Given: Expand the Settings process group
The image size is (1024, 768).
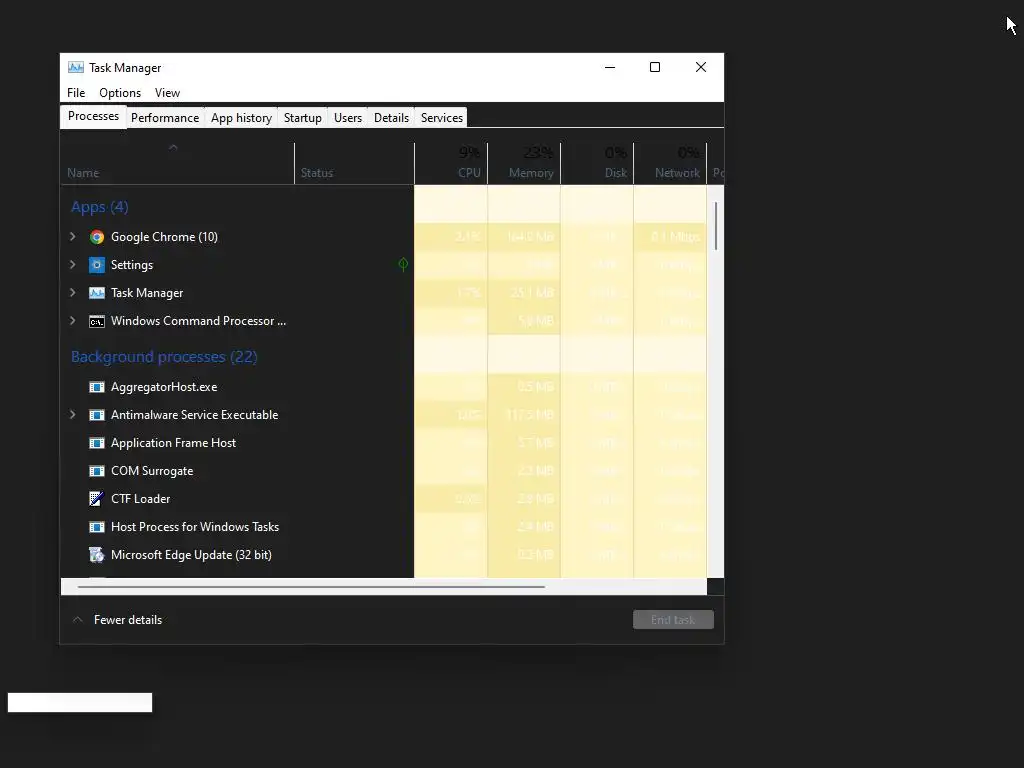Looking at the screenshot, I should click(x=72, y=264).
